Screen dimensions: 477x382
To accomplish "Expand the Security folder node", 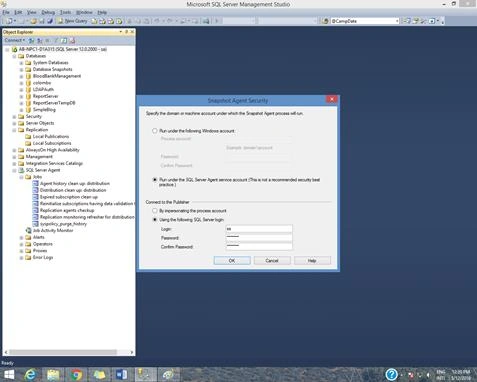I will (x=14, y=116).
